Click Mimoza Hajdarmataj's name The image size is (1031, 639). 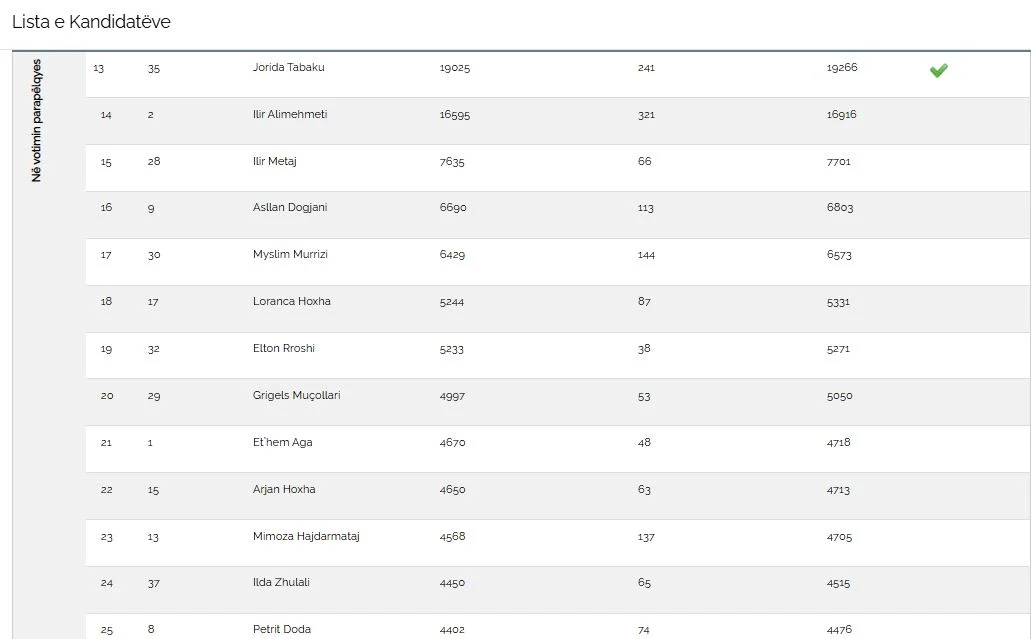[306, 537]
